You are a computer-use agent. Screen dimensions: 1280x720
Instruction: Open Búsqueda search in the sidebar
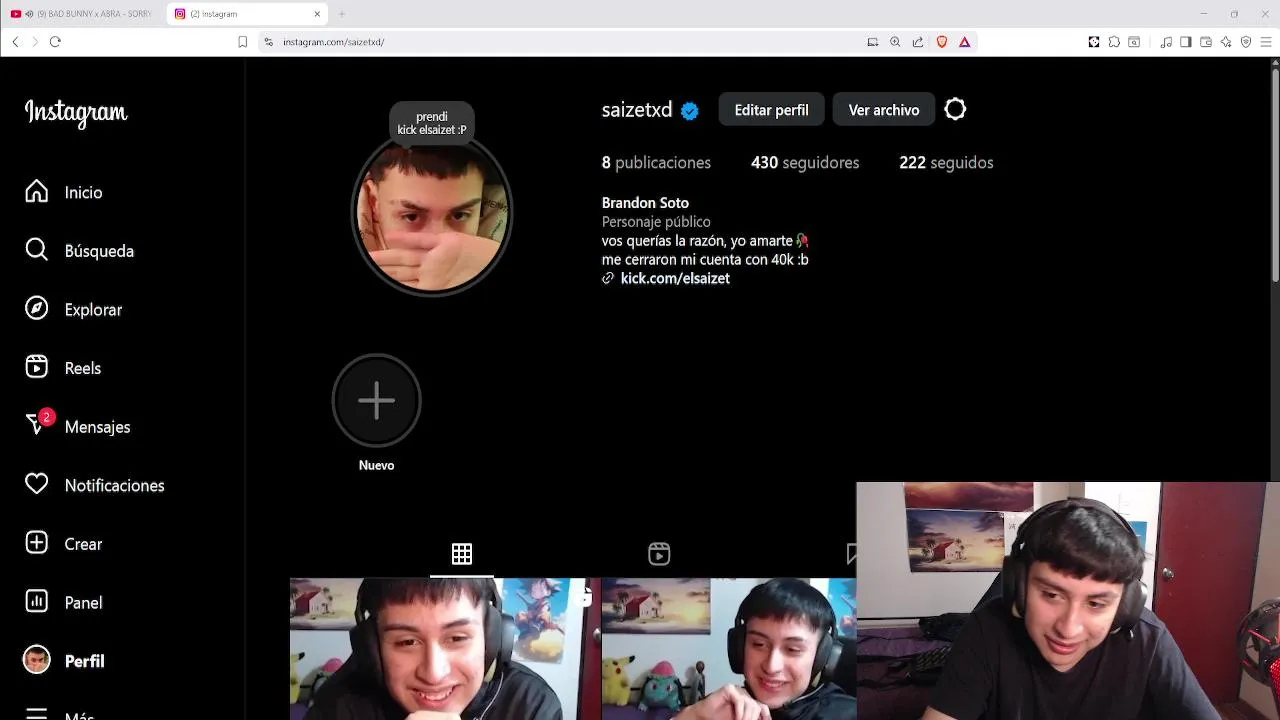(79, 251)
